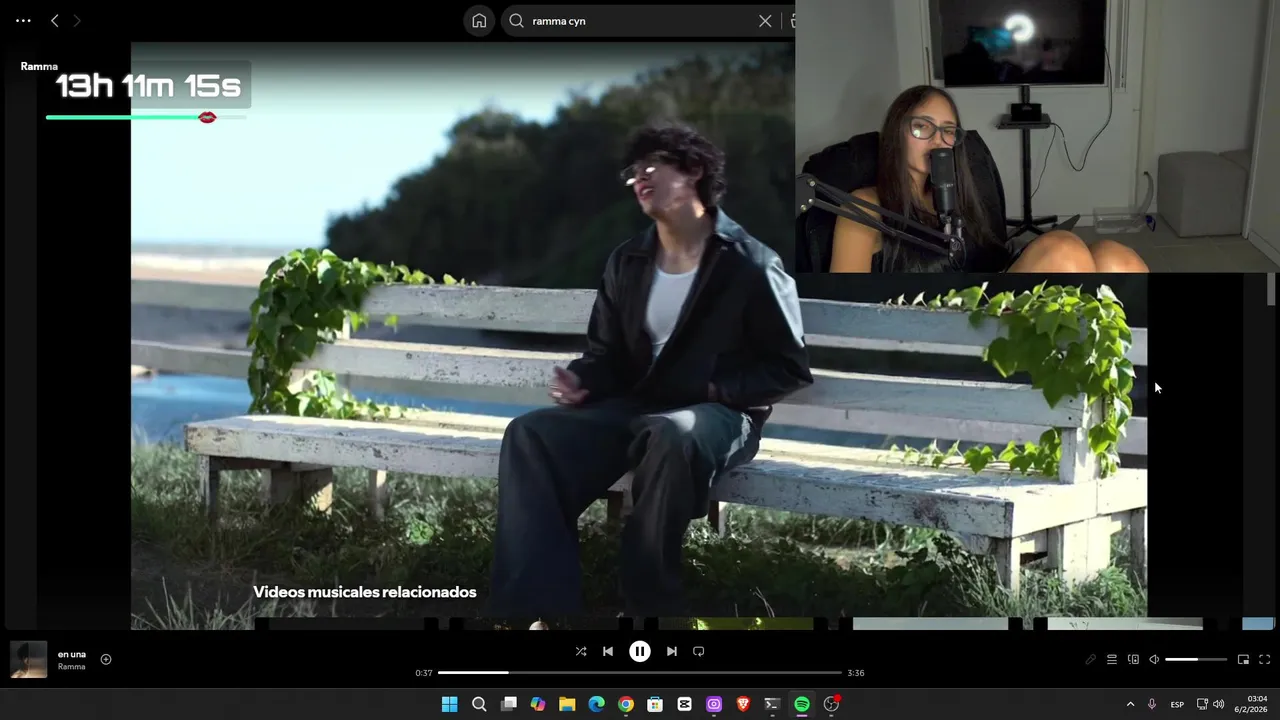The height and width of the screenshot is (720, 1280).
Task: Skip to the previous track
Action: 607,651
